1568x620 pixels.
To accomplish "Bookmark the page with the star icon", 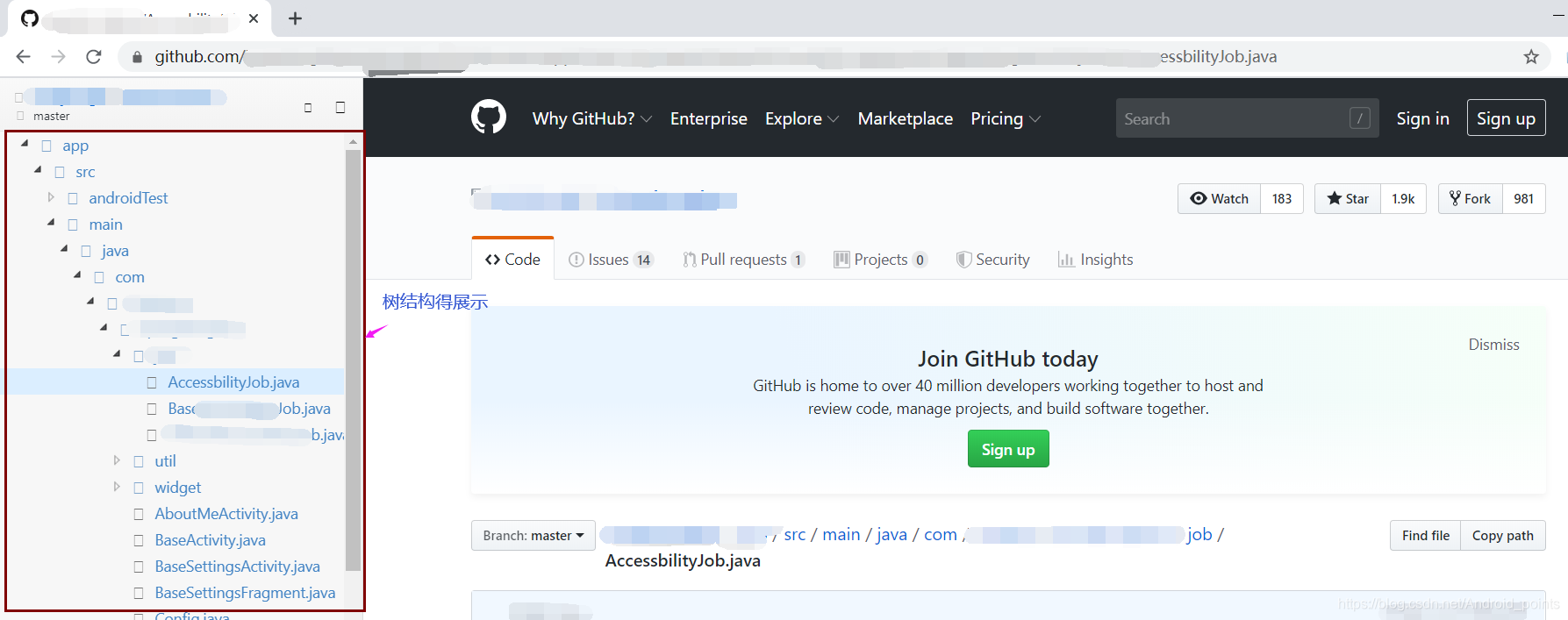I will tap(1531, 57).
